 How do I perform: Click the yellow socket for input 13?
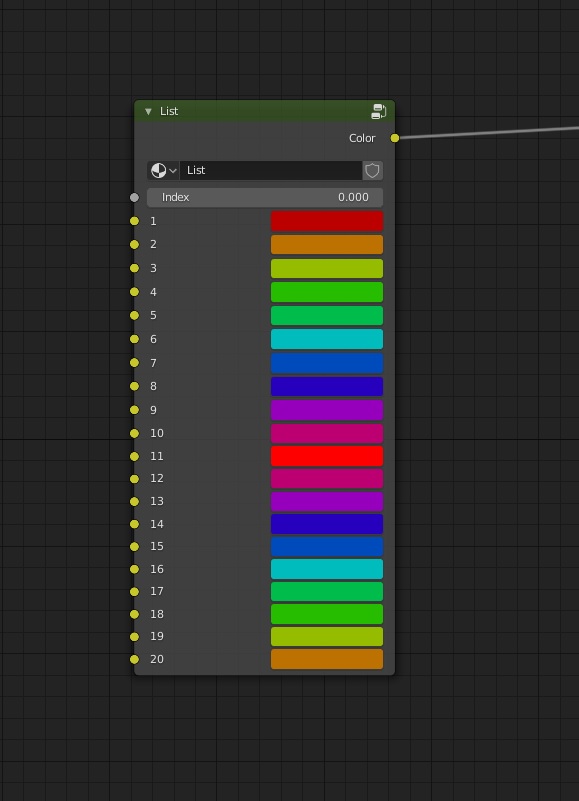[x=134, y=502]
